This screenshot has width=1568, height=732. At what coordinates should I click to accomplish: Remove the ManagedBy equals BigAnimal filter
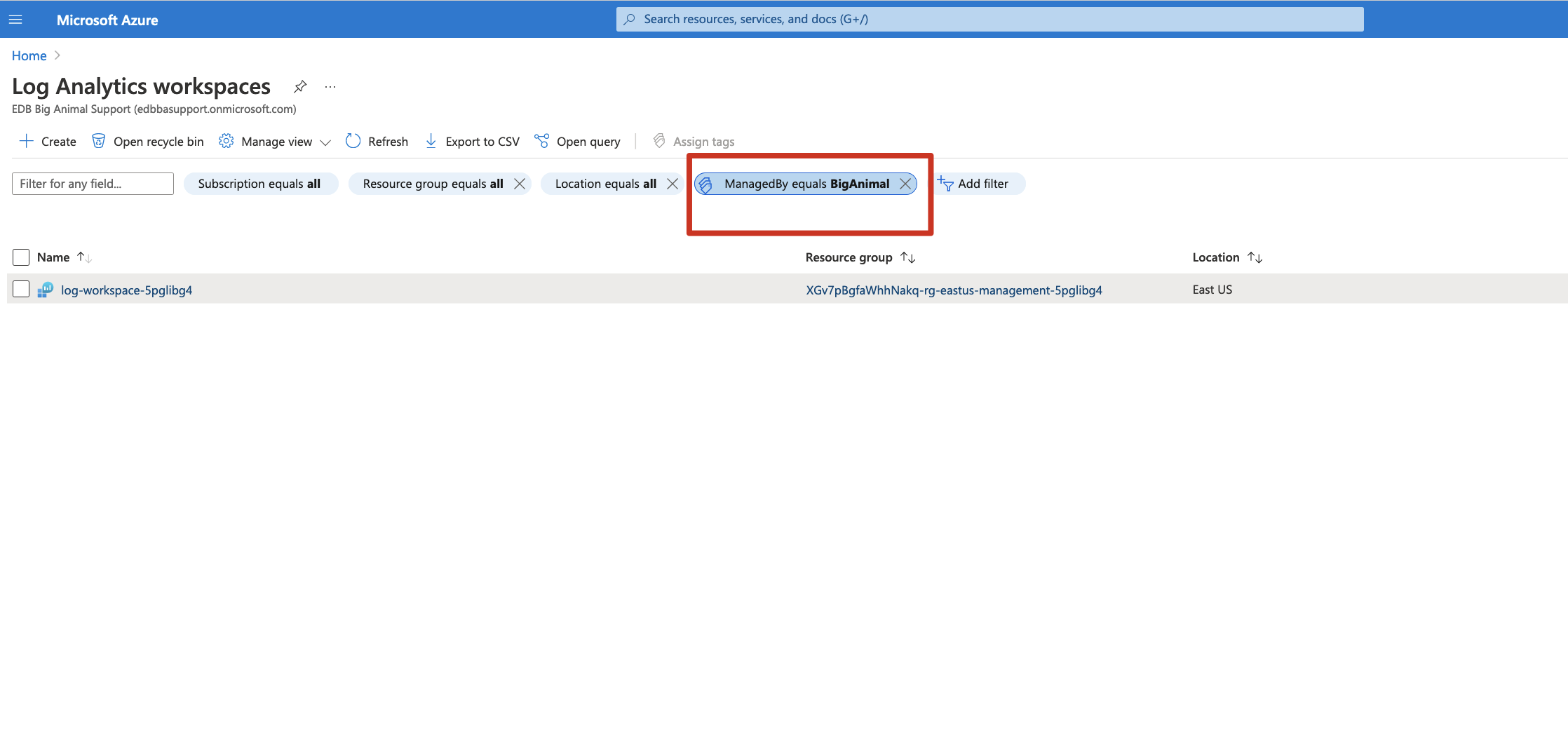[x=905, y=184]
